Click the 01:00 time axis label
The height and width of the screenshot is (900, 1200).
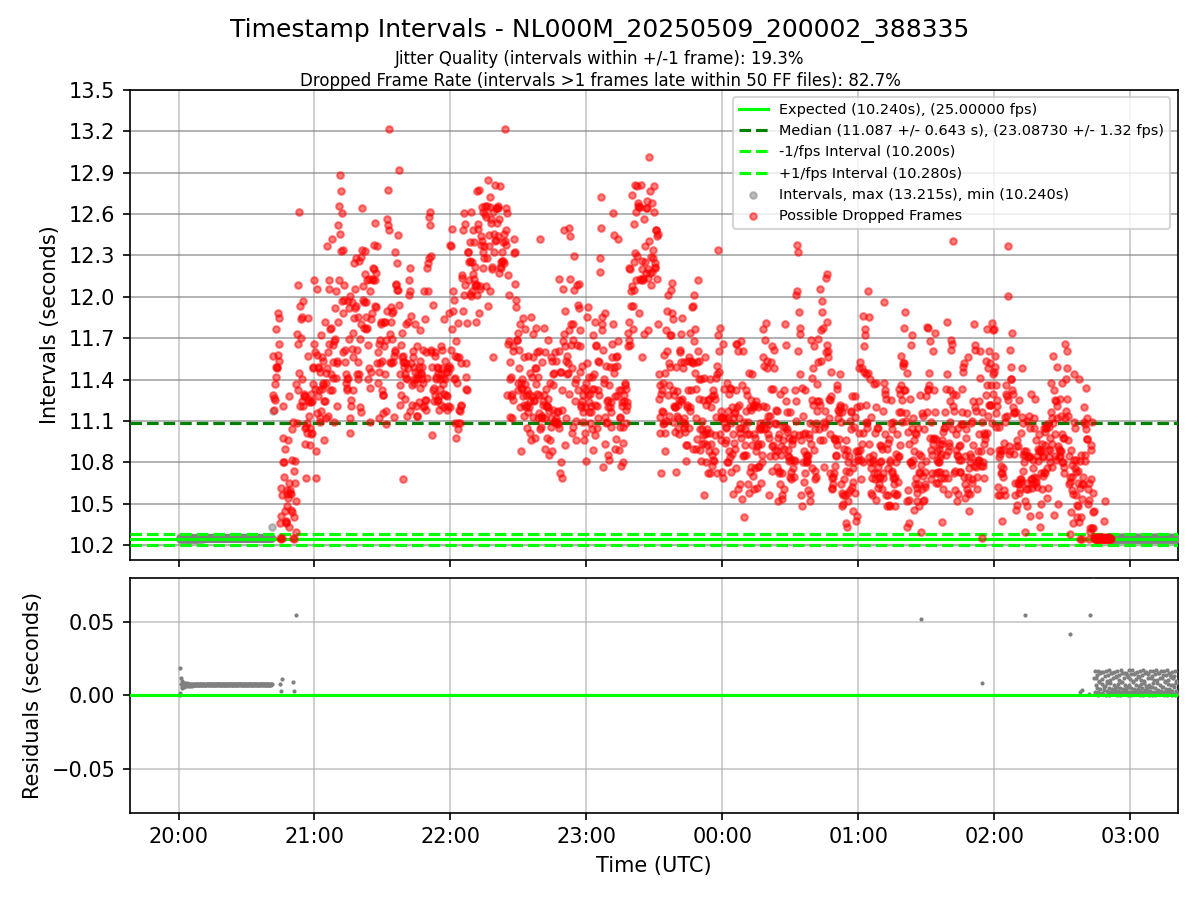coord(858,834)
